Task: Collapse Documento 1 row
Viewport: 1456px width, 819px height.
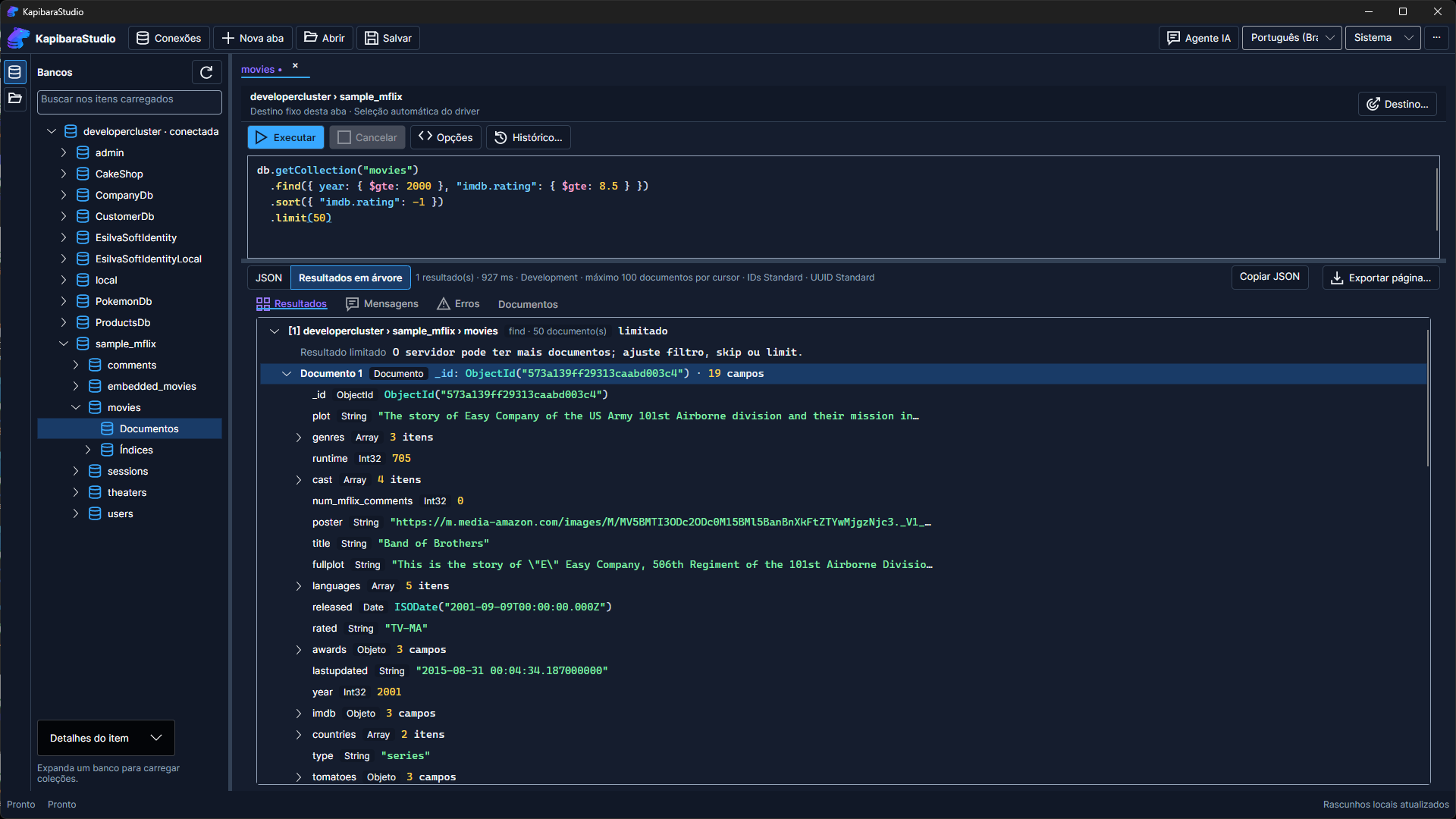Action: pyautogui.click(x=287, y=374)
